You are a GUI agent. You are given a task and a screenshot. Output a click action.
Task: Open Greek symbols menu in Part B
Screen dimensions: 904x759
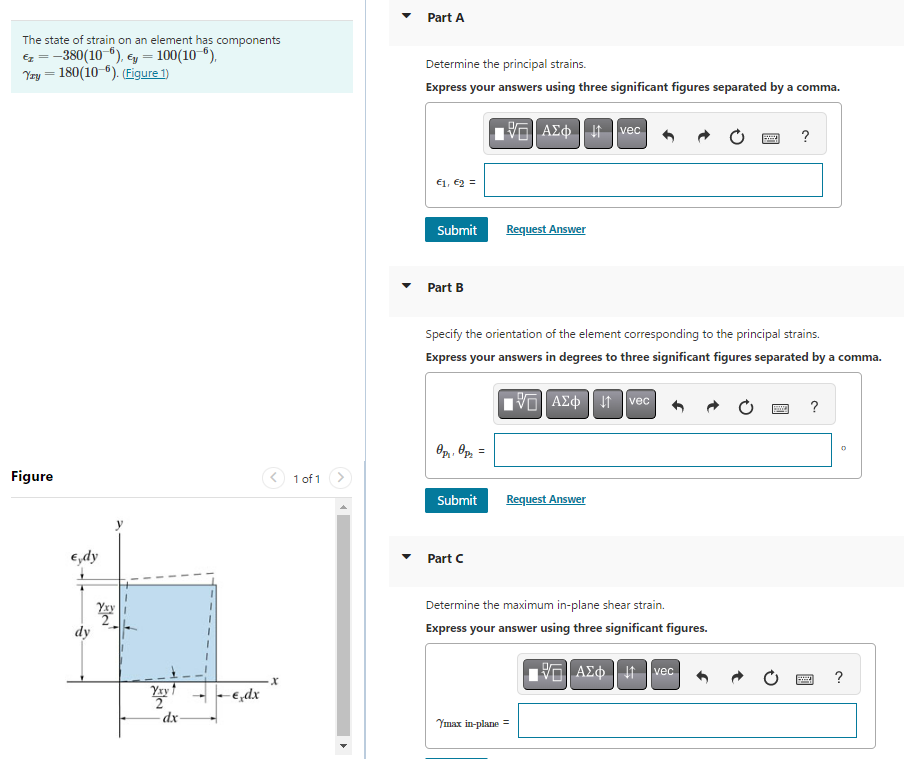(567, 403)
